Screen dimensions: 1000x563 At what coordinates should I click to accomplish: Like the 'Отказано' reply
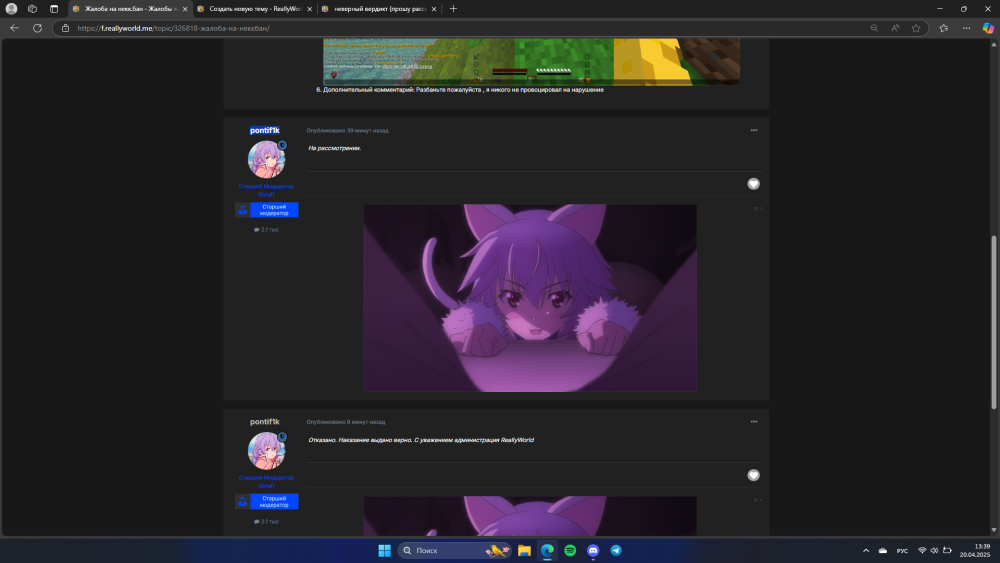pos(753,475)
